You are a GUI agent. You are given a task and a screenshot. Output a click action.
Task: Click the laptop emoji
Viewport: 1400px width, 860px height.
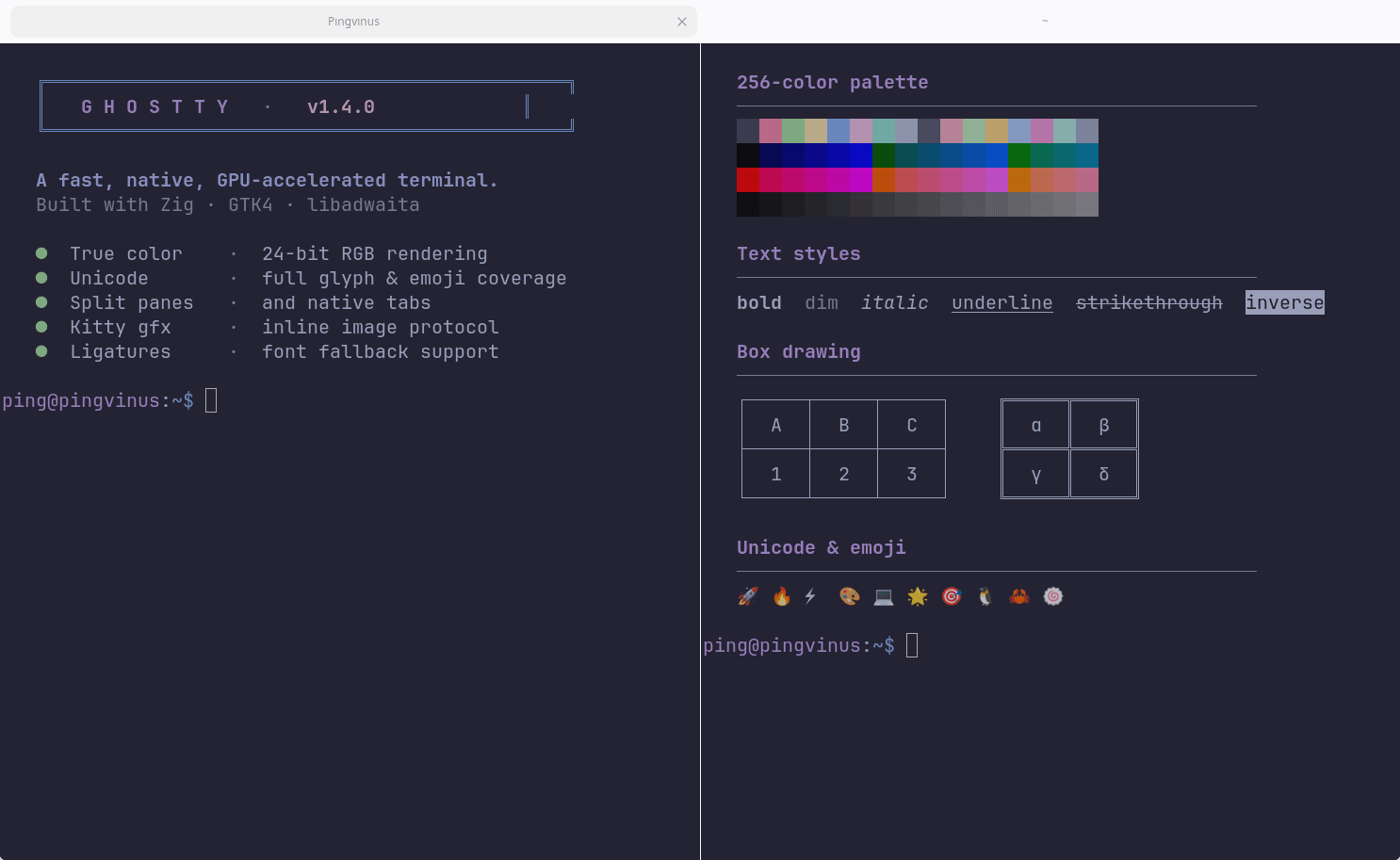click(x=884, y=596)
